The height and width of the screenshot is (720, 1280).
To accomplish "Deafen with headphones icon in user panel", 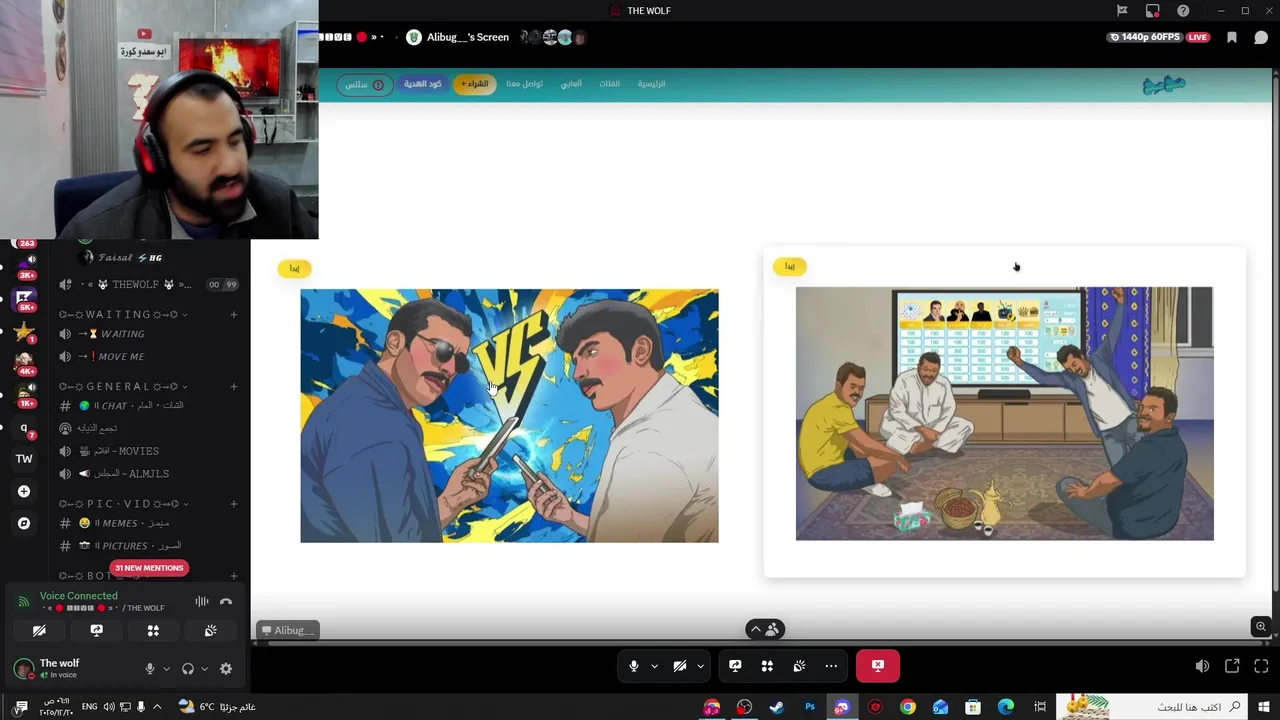I will pyautogui.click(x=188, y=669).
